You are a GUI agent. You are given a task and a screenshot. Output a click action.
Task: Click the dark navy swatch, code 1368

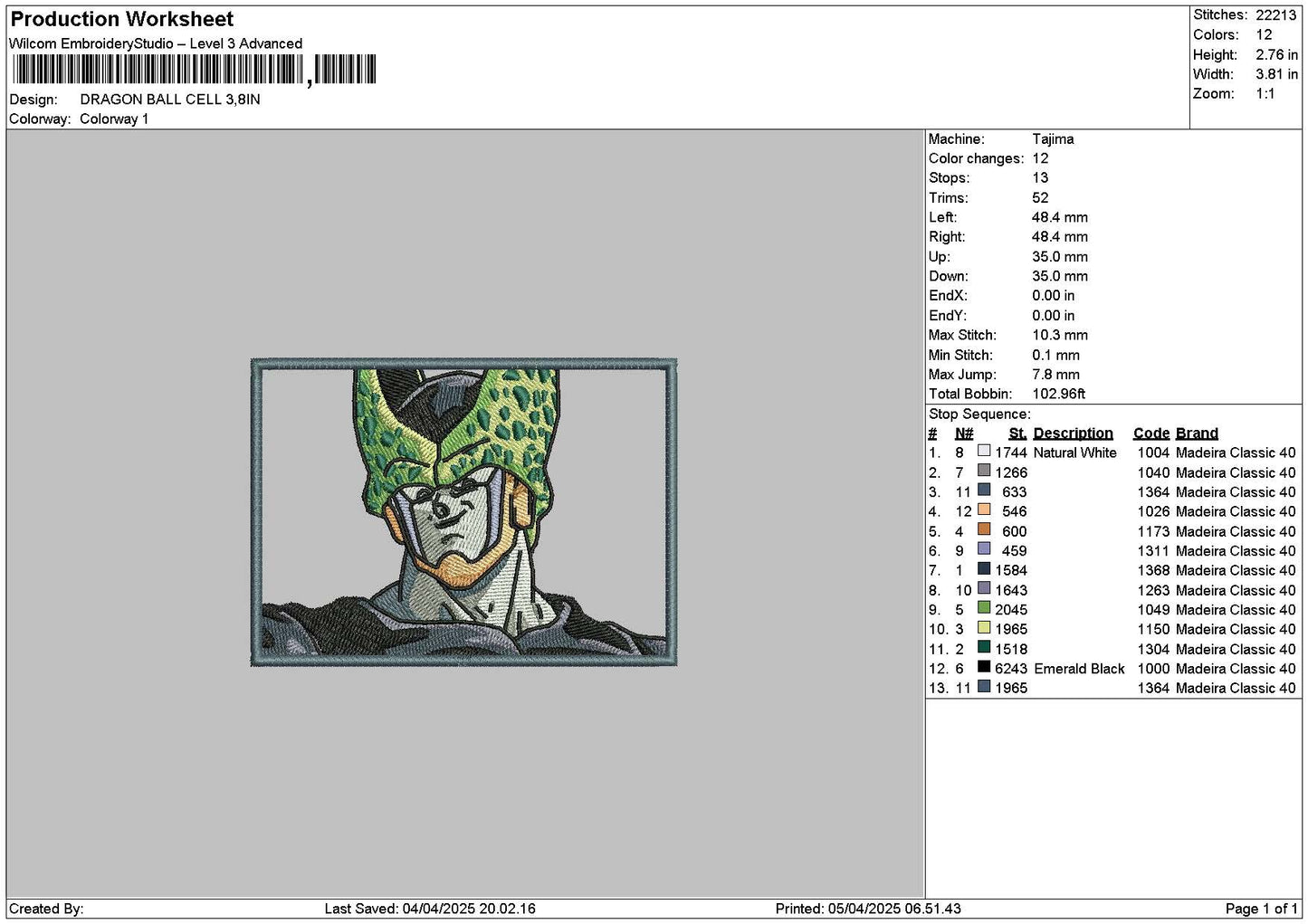[984, 568]
